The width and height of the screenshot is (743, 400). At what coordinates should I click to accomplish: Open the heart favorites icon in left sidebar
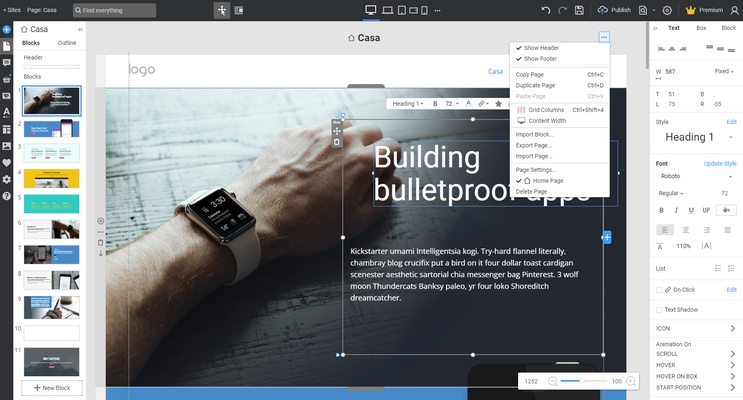(7, 163)
